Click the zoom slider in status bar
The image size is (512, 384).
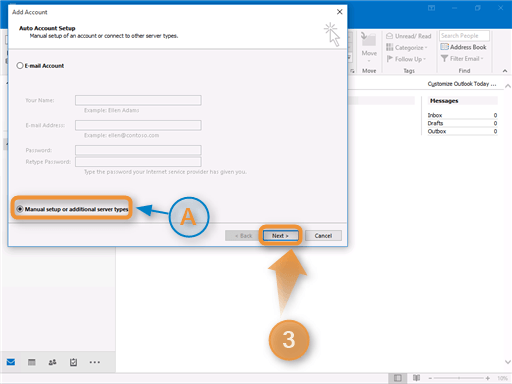459,378
